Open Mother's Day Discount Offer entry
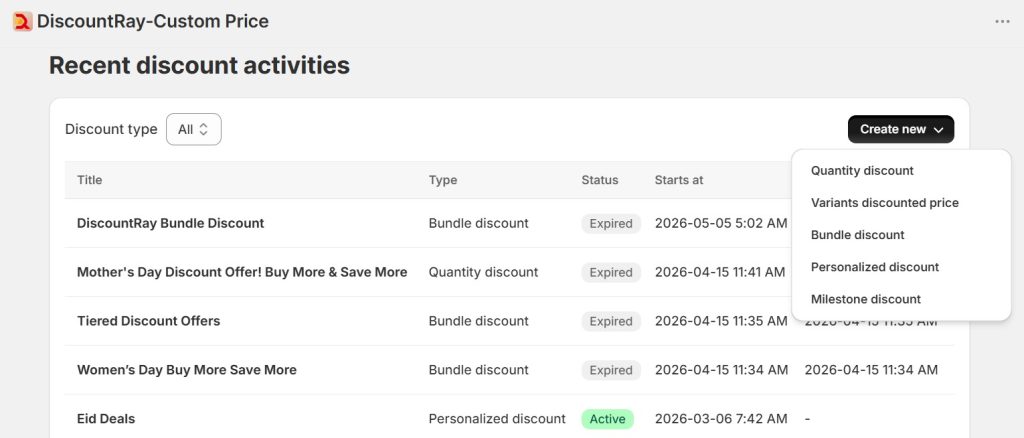 point(242,272)
